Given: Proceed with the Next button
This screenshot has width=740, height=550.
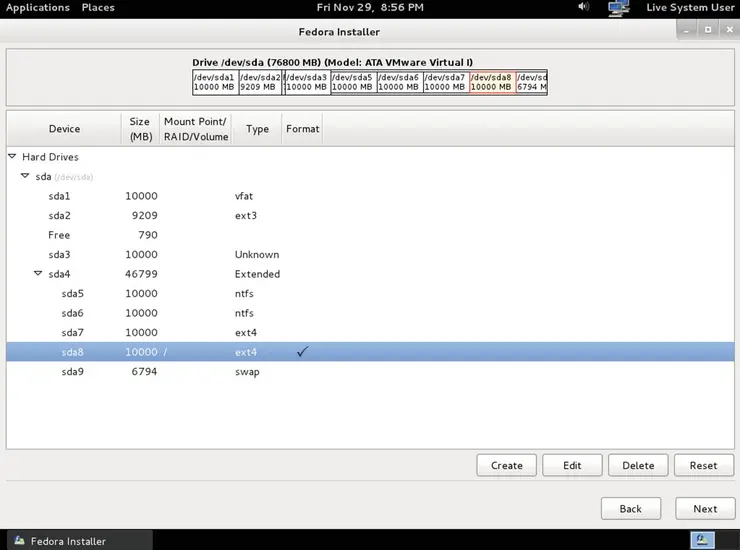Looking at the screenshot, I should tap(705, 508).
